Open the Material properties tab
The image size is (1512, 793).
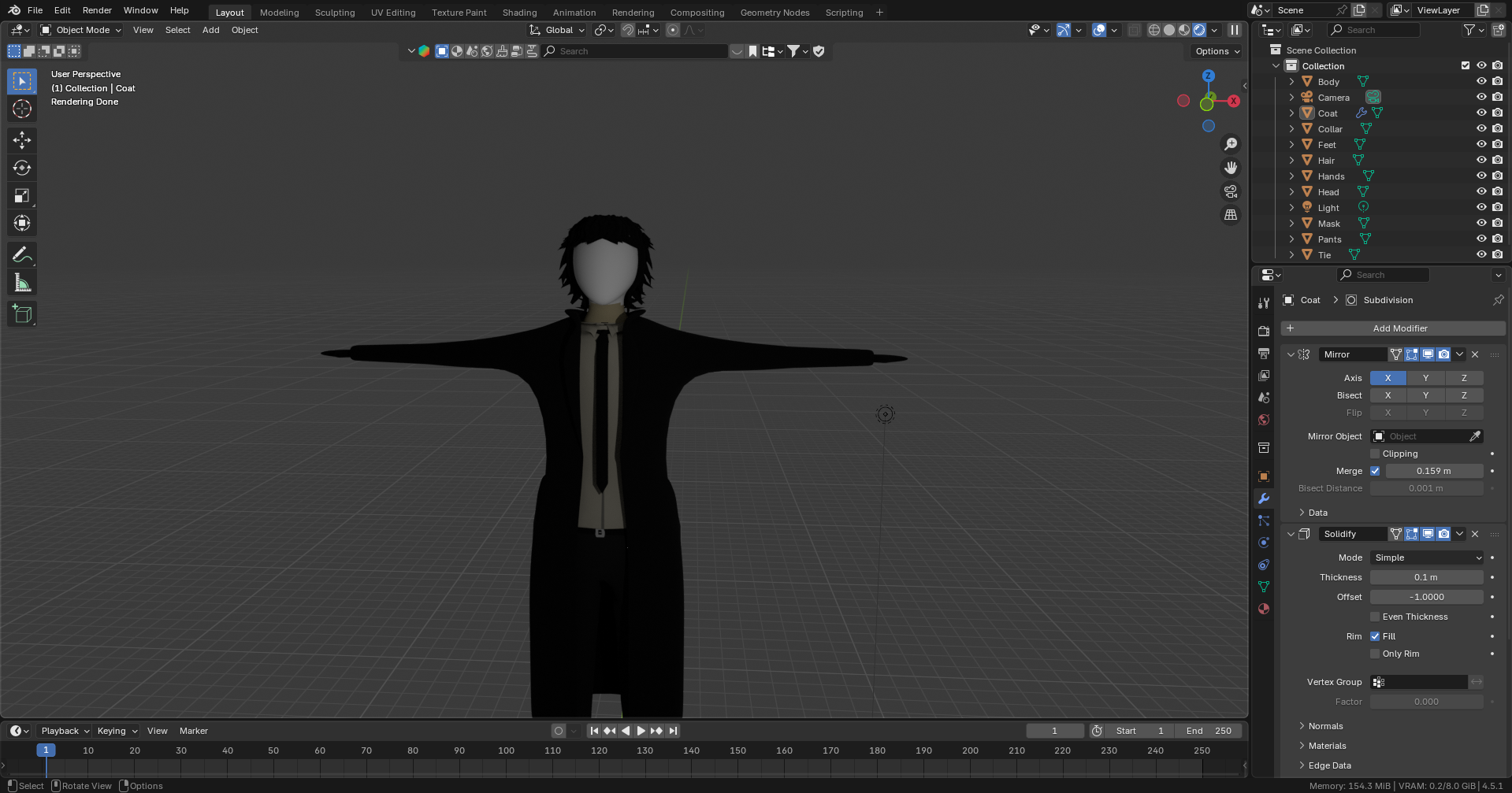pyautogui.click(x=1264, y=609)
